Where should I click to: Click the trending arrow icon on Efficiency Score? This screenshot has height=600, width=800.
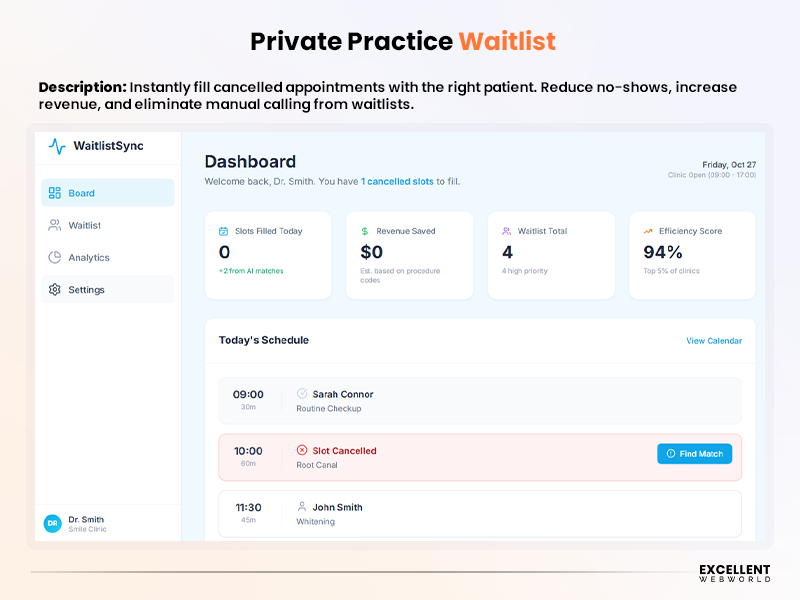coord(646,230)
